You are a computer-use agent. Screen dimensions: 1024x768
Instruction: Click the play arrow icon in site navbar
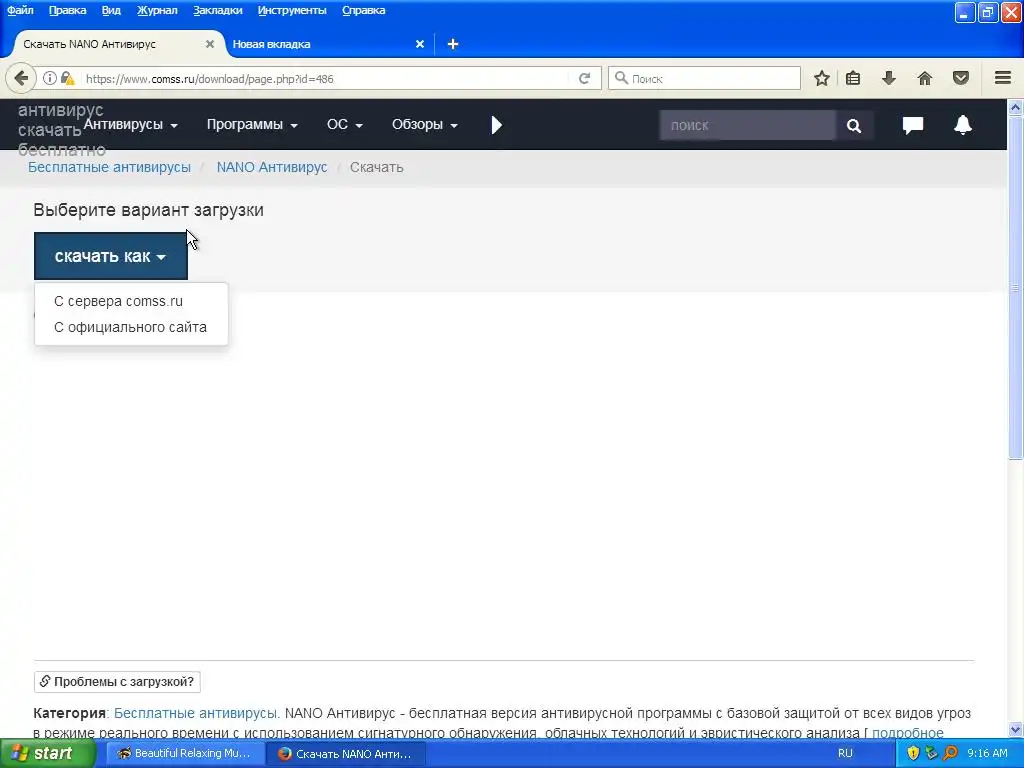(496, 125)
